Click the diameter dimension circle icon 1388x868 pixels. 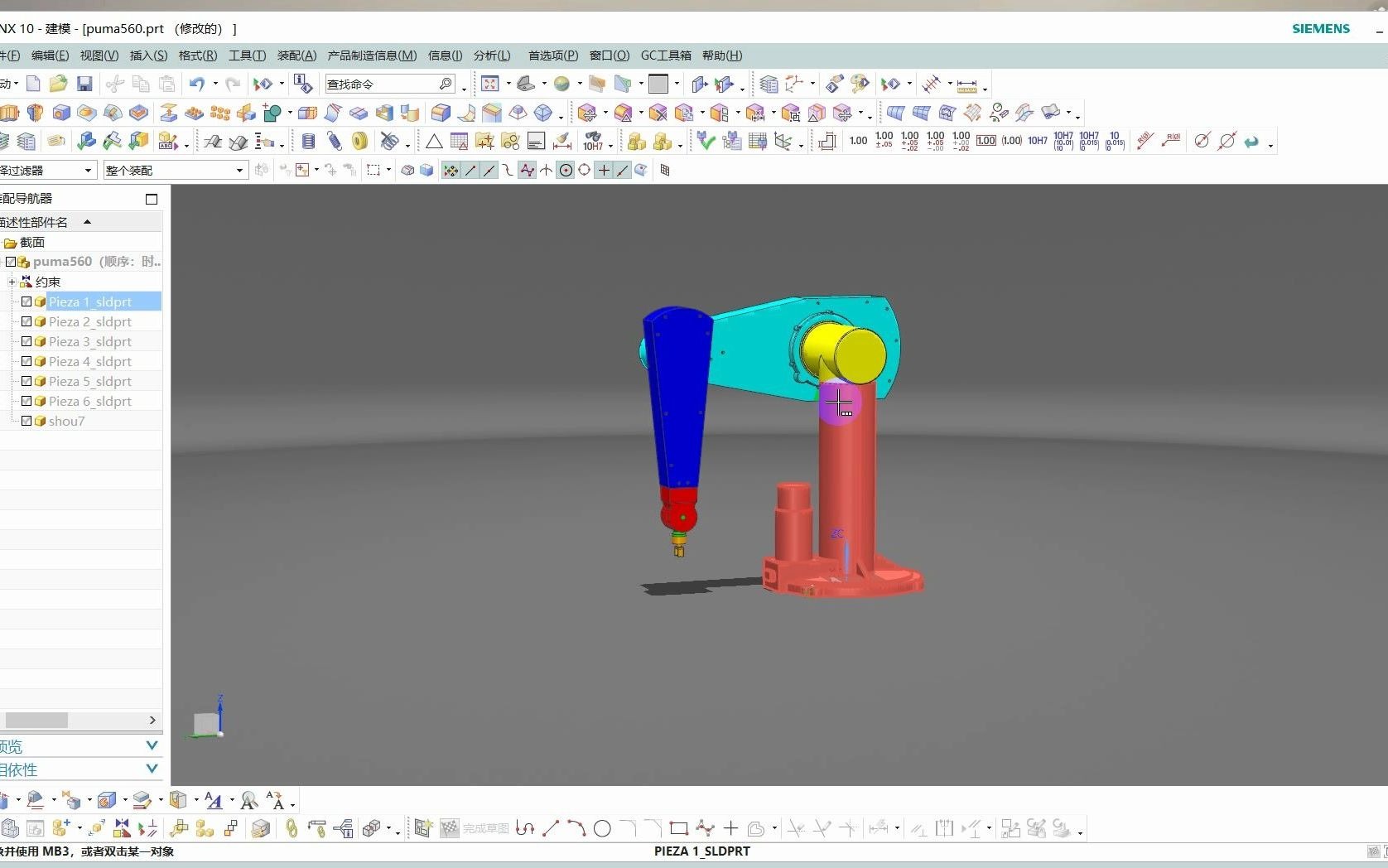pos(1202,141)
